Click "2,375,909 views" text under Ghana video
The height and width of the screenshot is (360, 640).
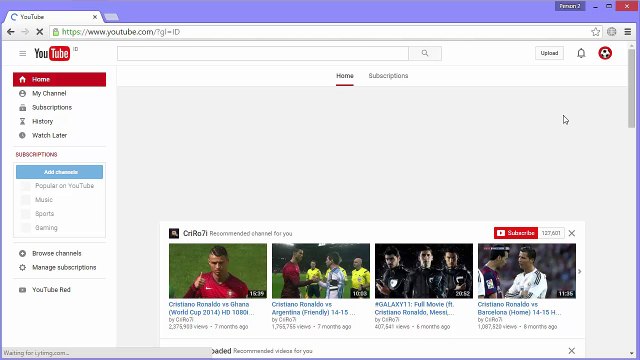188,327
